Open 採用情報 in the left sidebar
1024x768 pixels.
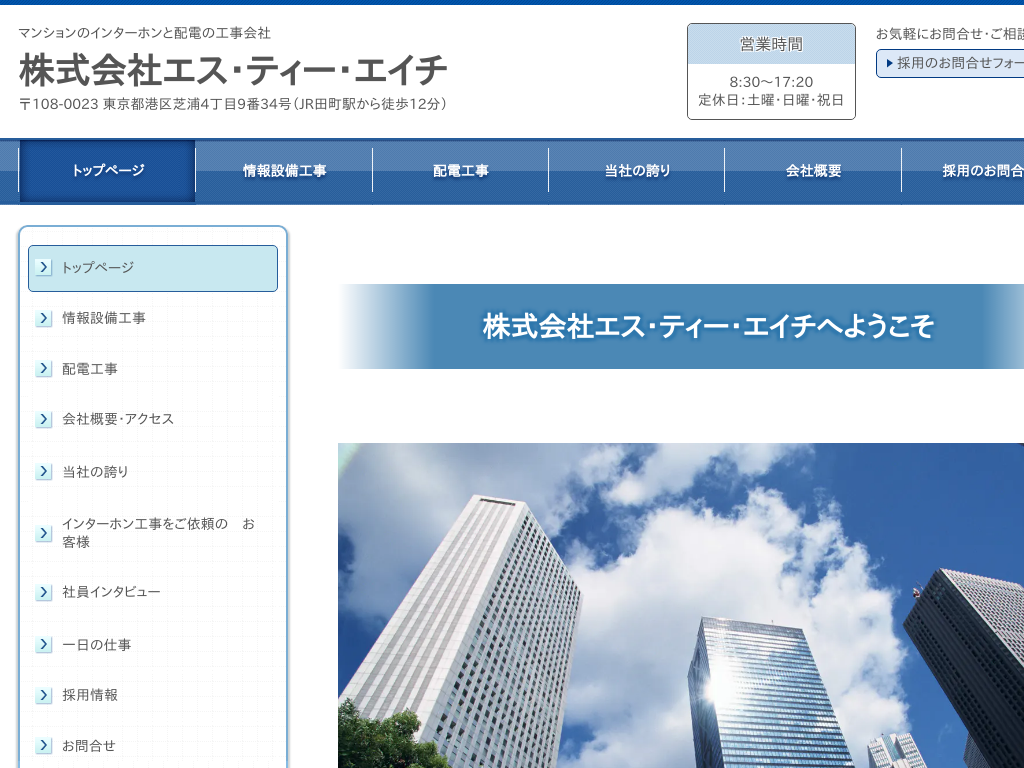click(x=153, y=695)
